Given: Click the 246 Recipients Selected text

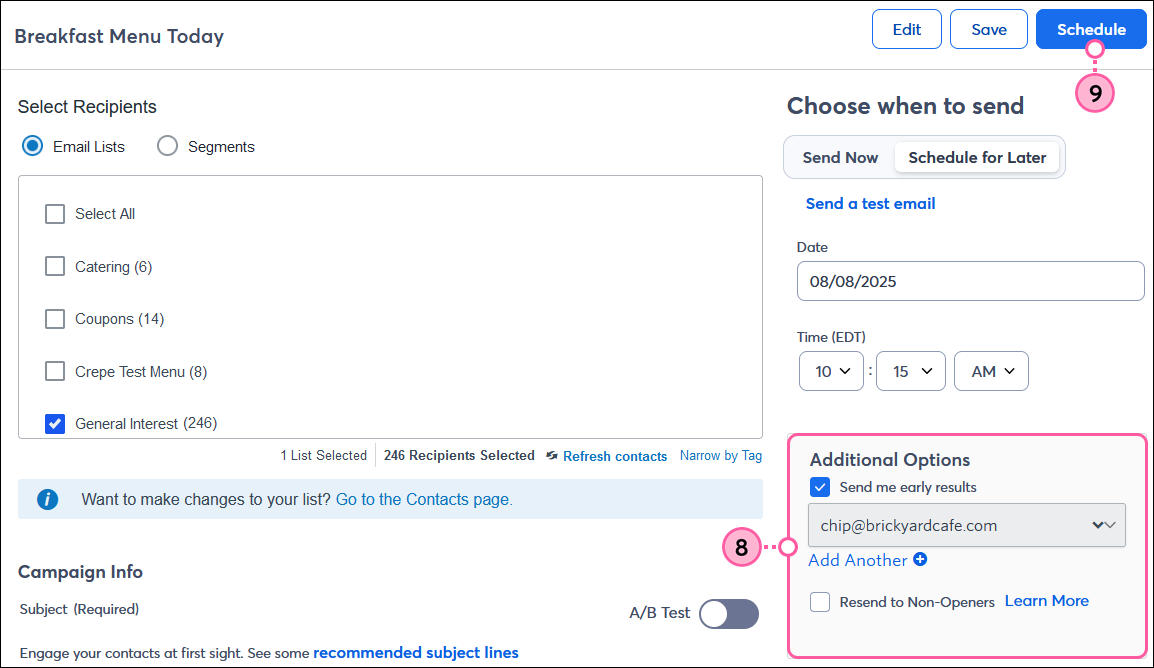Looking at the screenshot, I should tap(459, 455).
